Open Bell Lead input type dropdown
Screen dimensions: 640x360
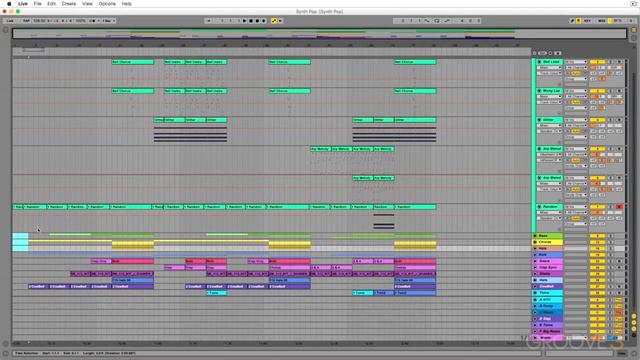click(x=576, y=62)
